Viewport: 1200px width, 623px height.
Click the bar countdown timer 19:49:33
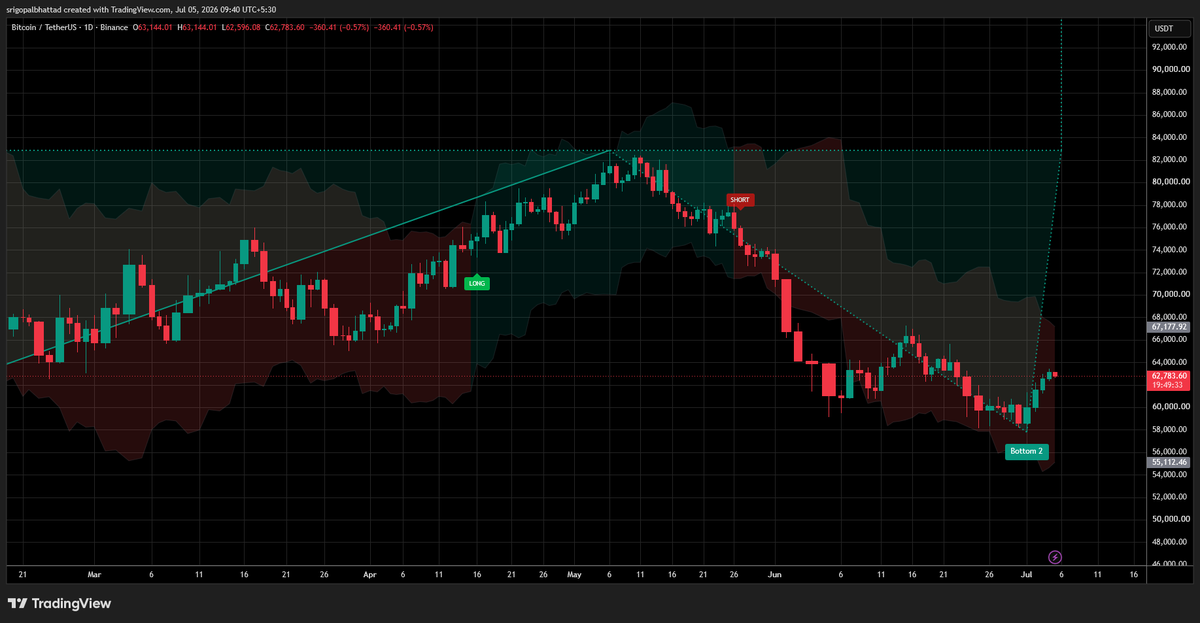click(1169, 385)
